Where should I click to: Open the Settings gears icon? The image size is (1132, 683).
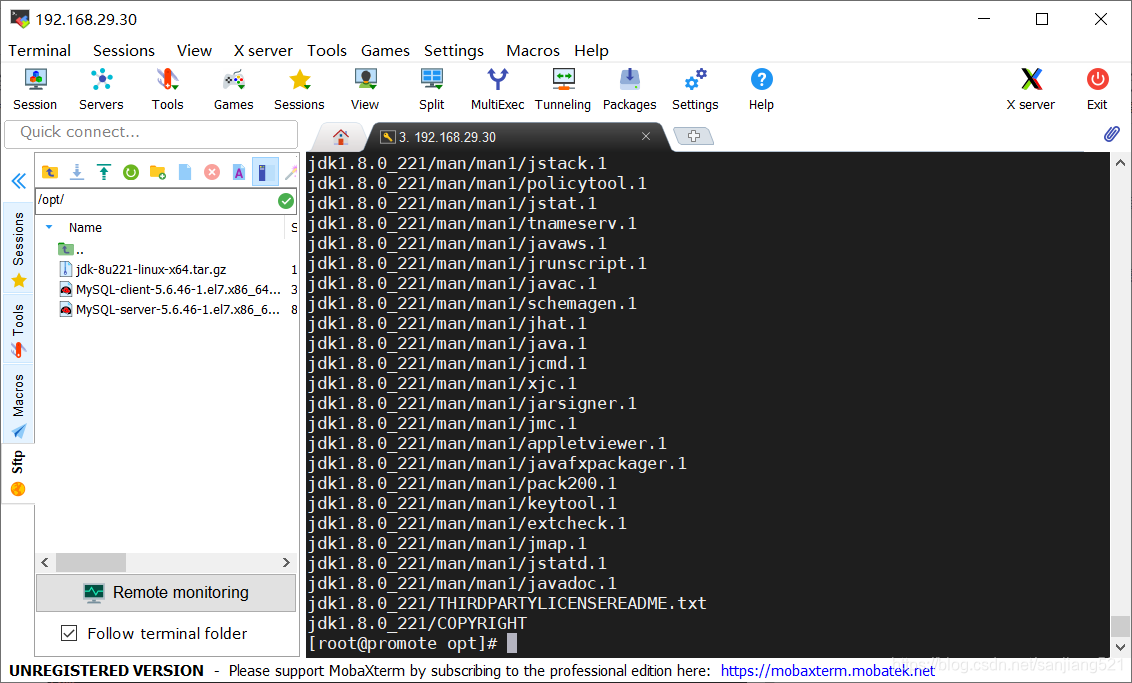coord(695,89)
